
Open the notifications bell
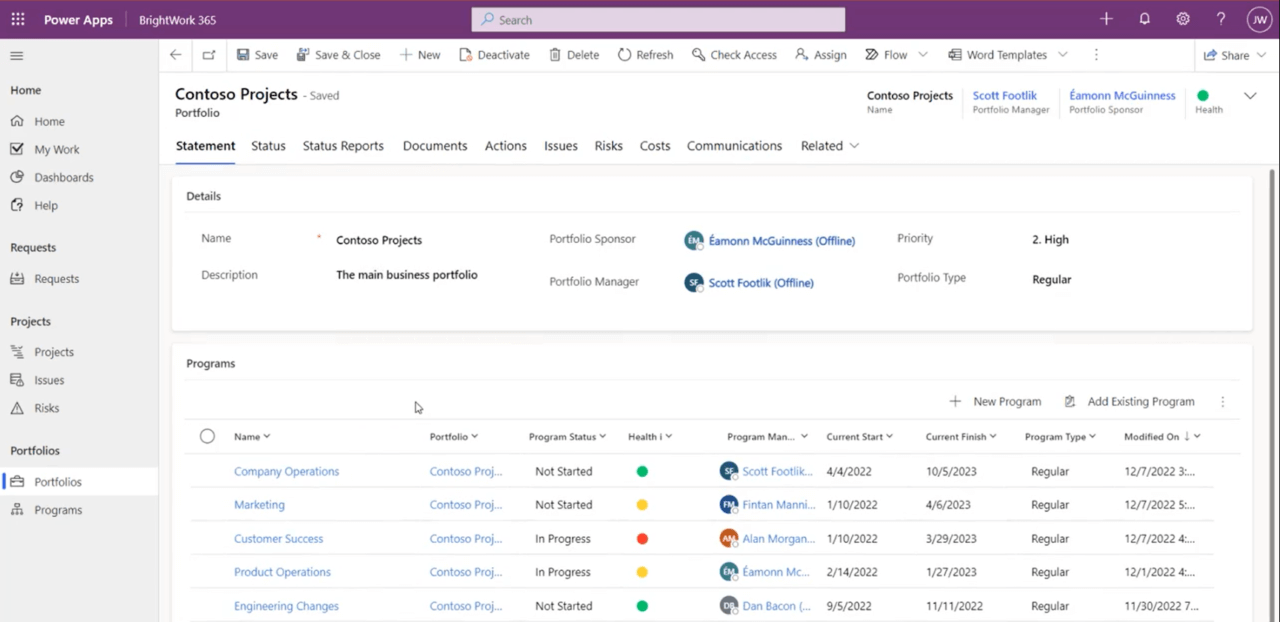pyautogui.click(x=1144, y=19)
